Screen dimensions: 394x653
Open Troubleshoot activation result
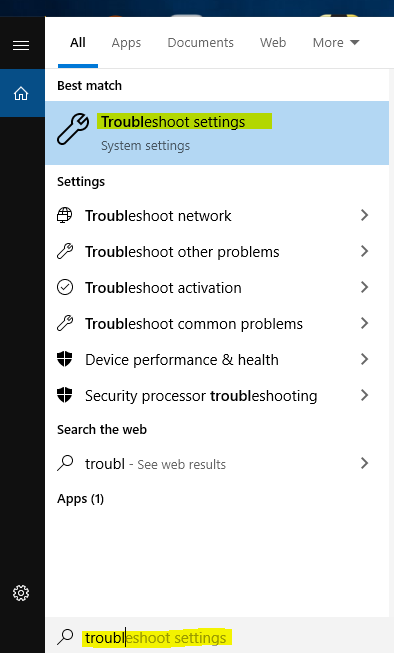[217, 287]
